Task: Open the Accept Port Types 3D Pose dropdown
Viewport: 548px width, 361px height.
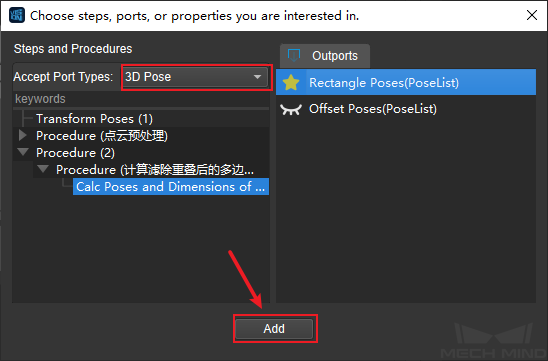Action: click(196, 77)
